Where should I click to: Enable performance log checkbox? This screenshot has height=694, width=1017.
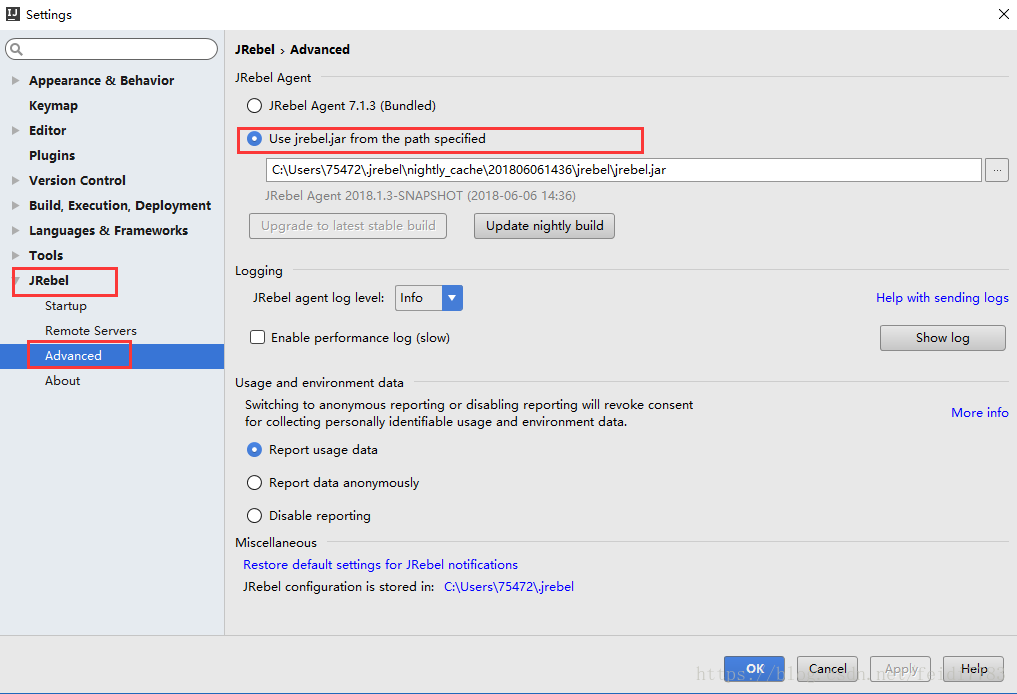point(258,338)
